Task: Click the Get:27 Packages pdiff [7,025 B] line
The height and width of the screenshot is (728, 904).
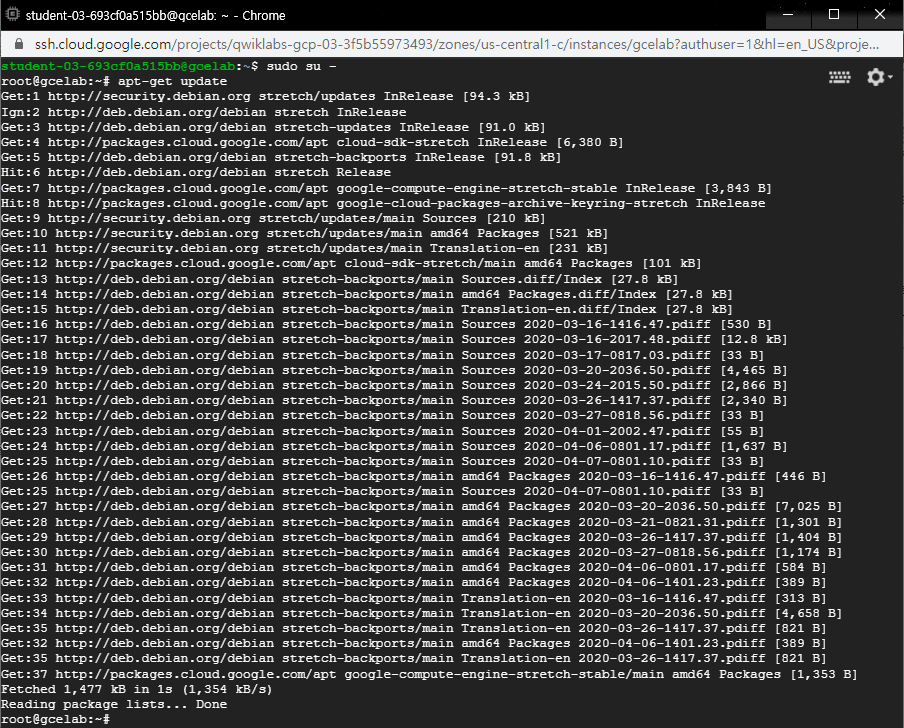Action: [421, 506]
